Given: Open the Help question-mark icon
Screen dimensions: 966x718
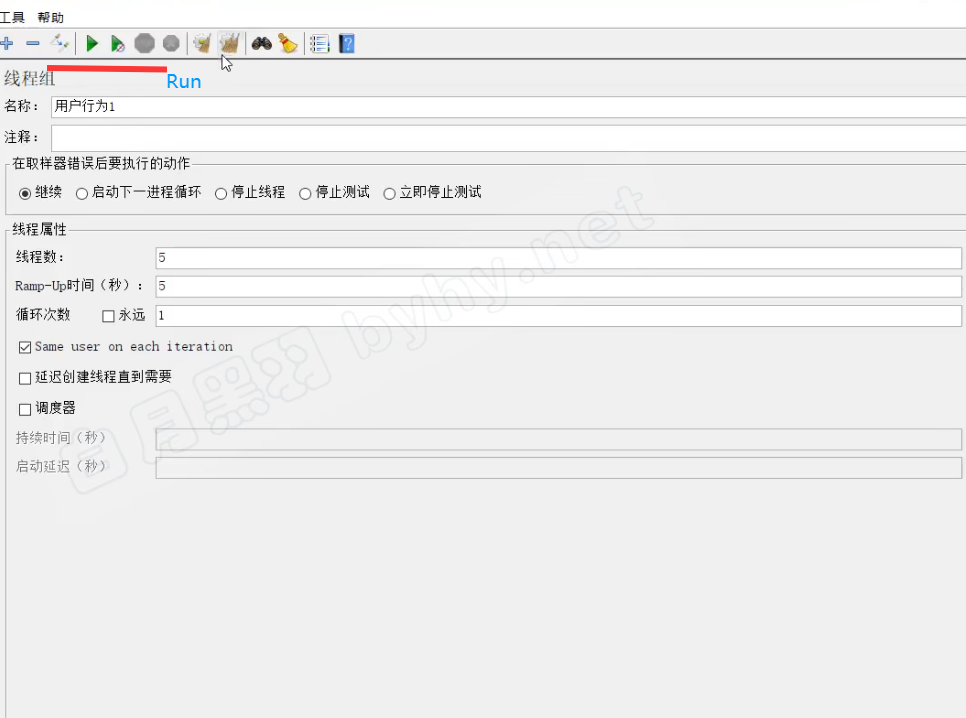Looking at the screenshot, I should (347, 44).
